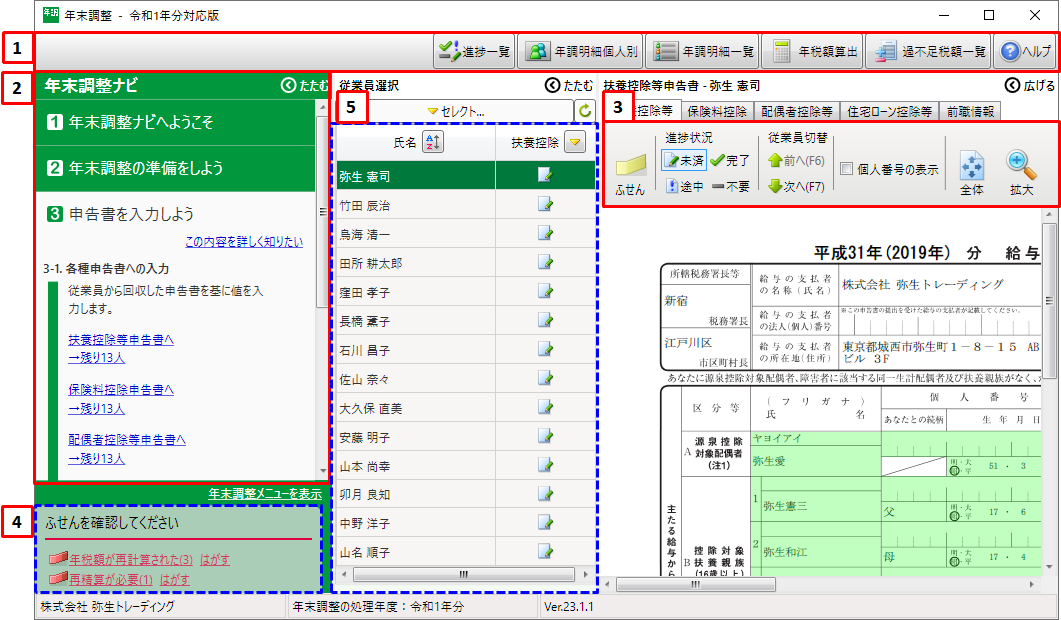Image resolution: width=1061 pixels, height=620 pixels.
Task: Switch to the 保険料控除 tab
Action: pyautogui.click(x=717, y=112)
